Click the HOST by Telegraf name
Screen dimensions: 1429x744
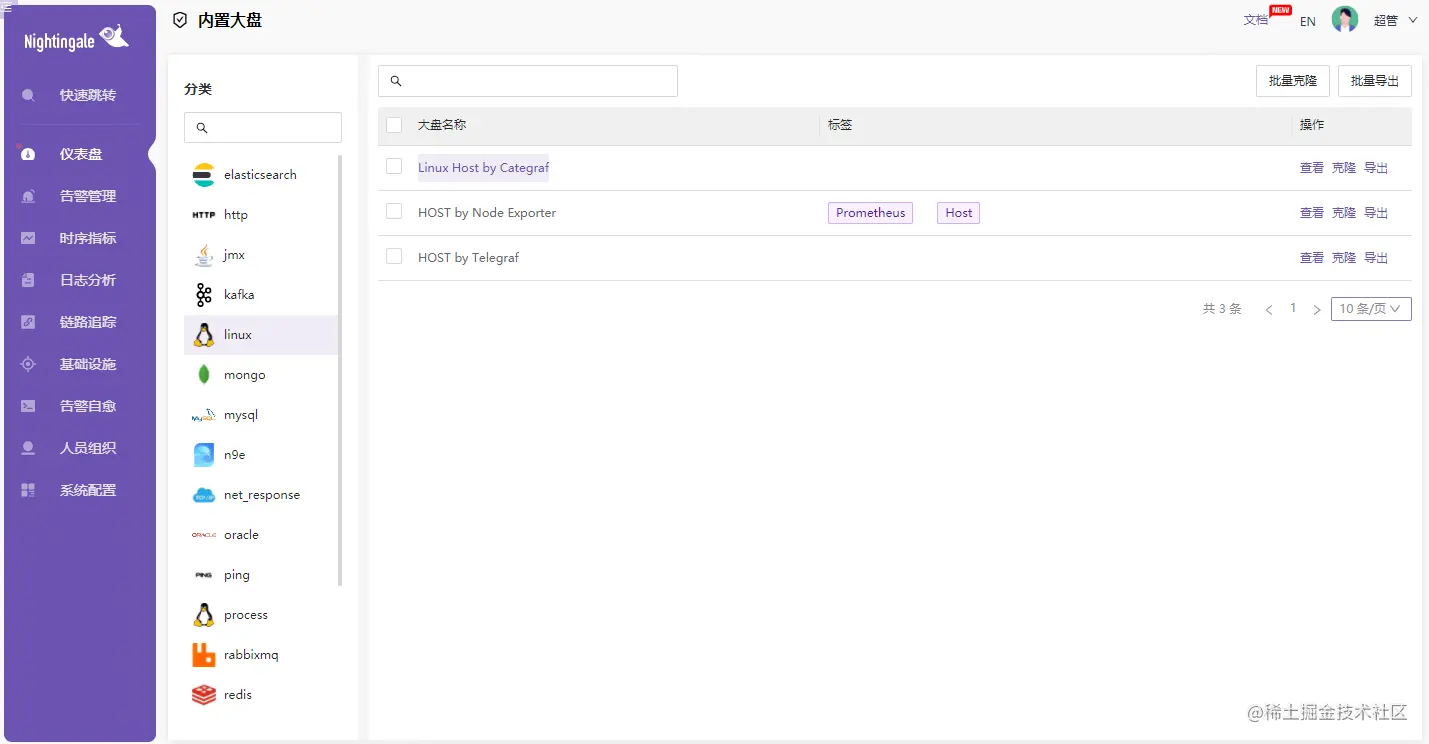[x=468, y=258]
